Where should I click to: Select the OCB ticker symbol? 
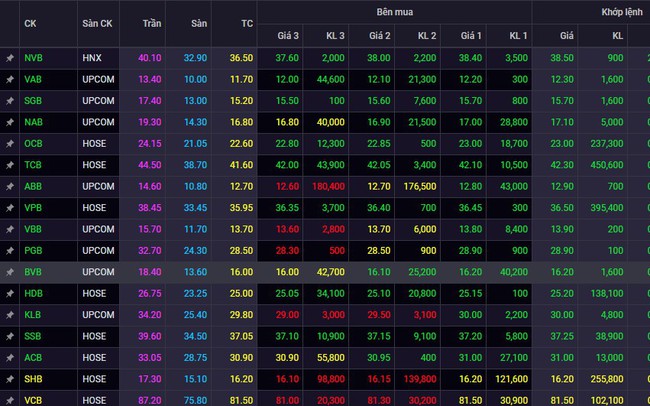(x=33, y=143)
